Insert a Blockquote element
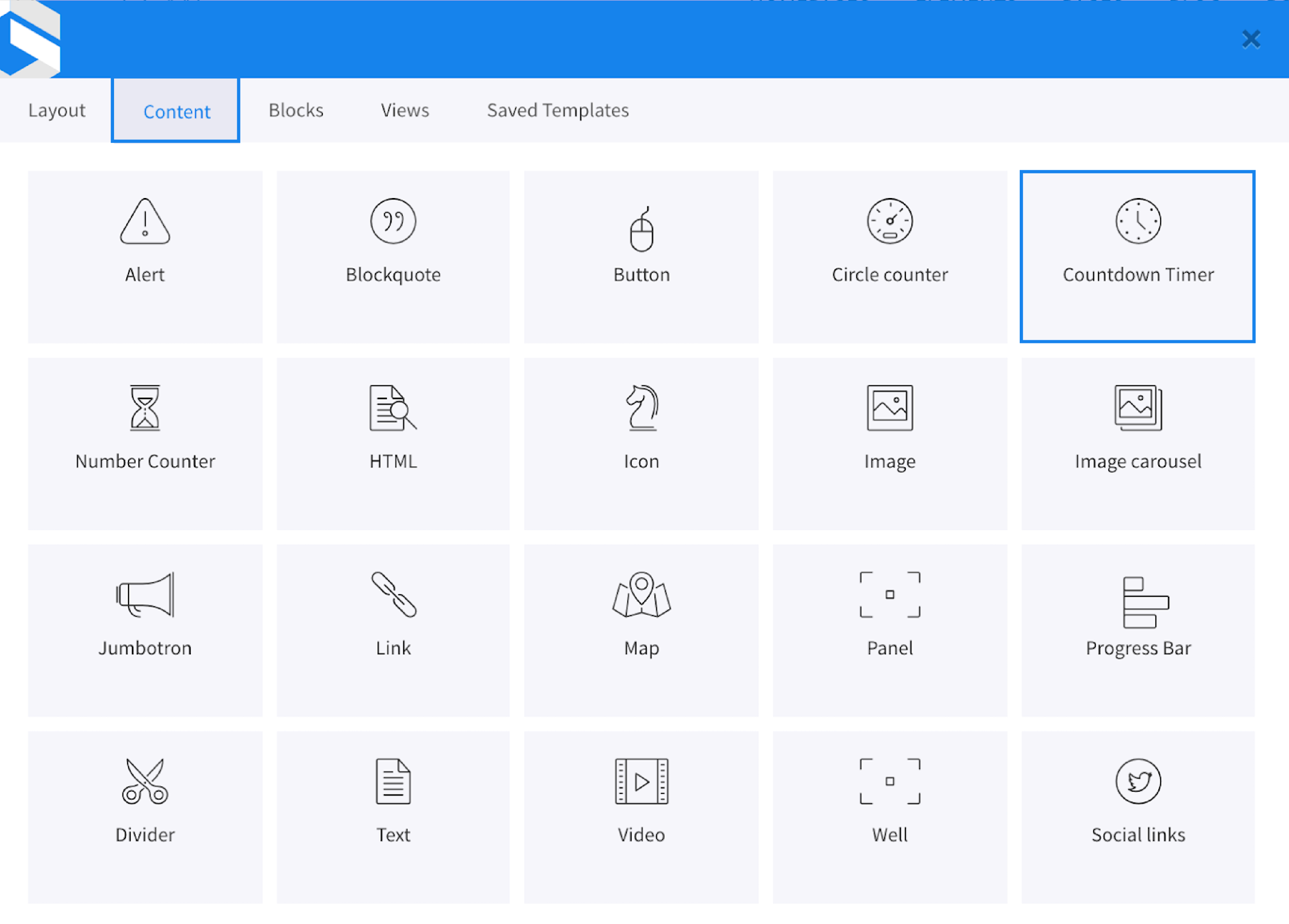 pyautogui.click(x=393, y=257)
